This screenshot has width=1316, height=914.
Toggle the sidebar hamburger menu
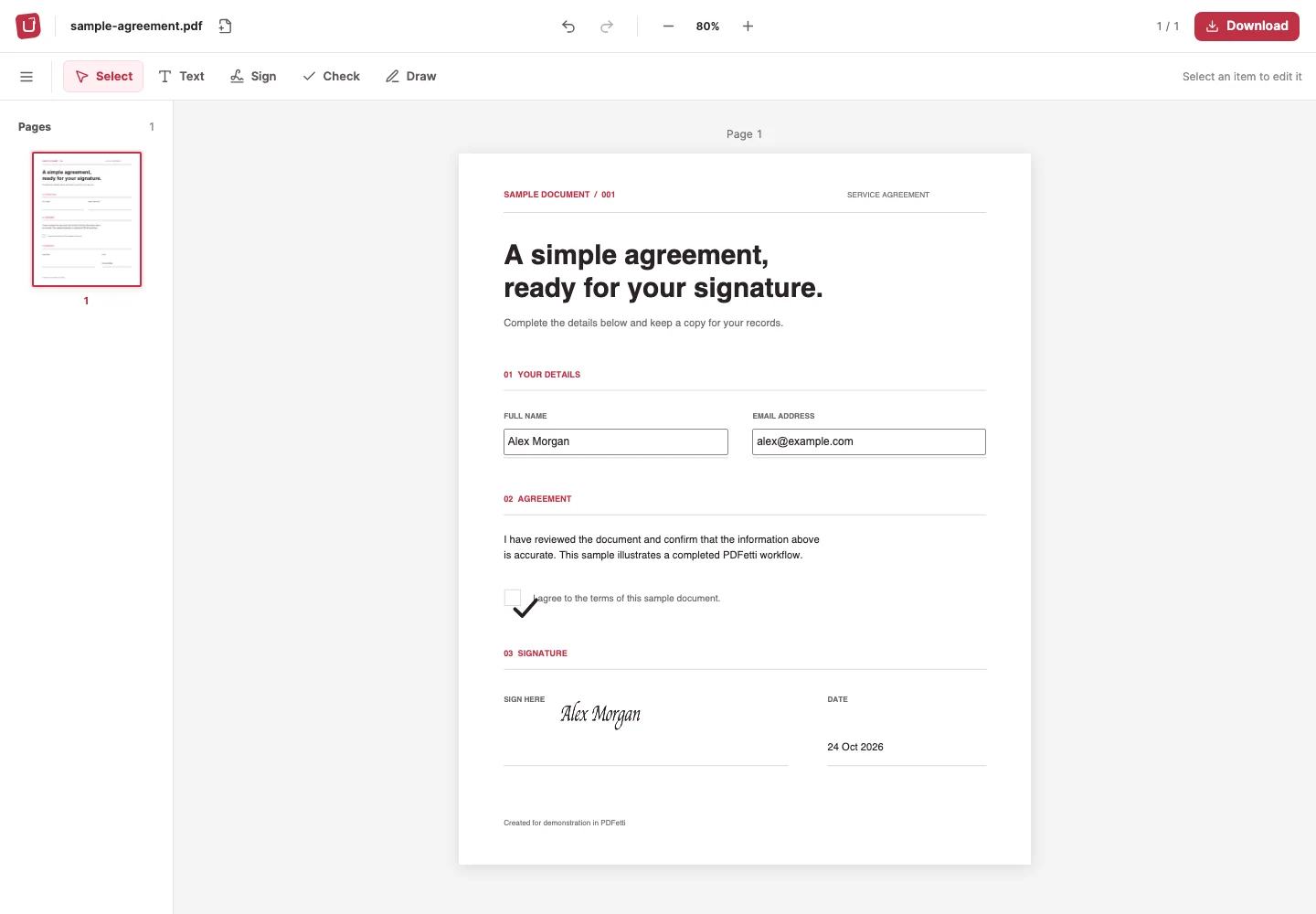[x=27, y=77]
